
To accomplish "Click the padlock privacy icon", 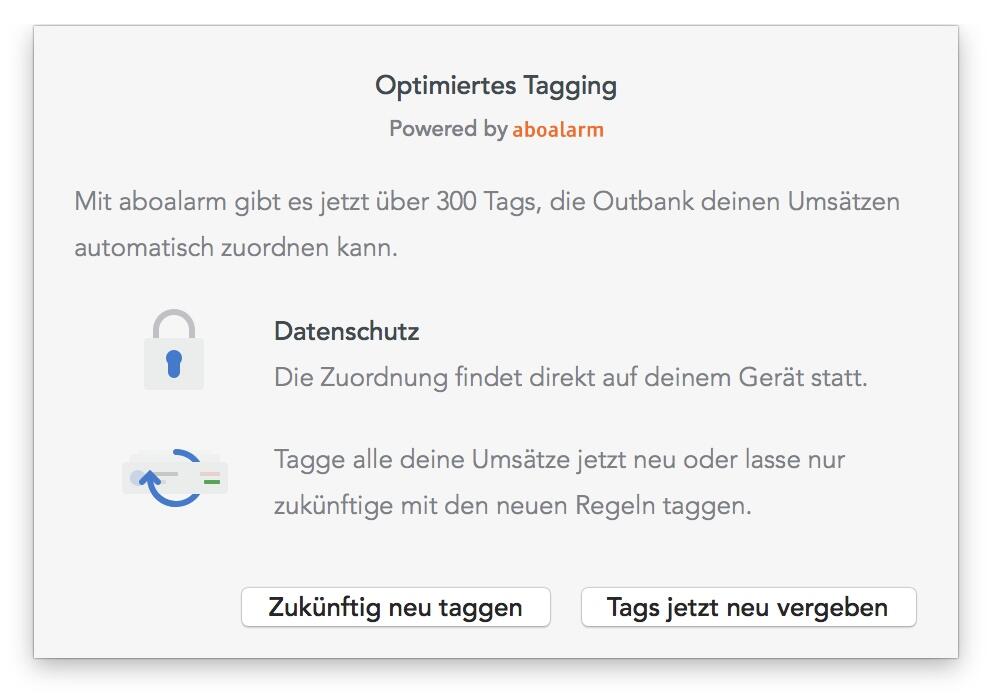I will [174, 350].
